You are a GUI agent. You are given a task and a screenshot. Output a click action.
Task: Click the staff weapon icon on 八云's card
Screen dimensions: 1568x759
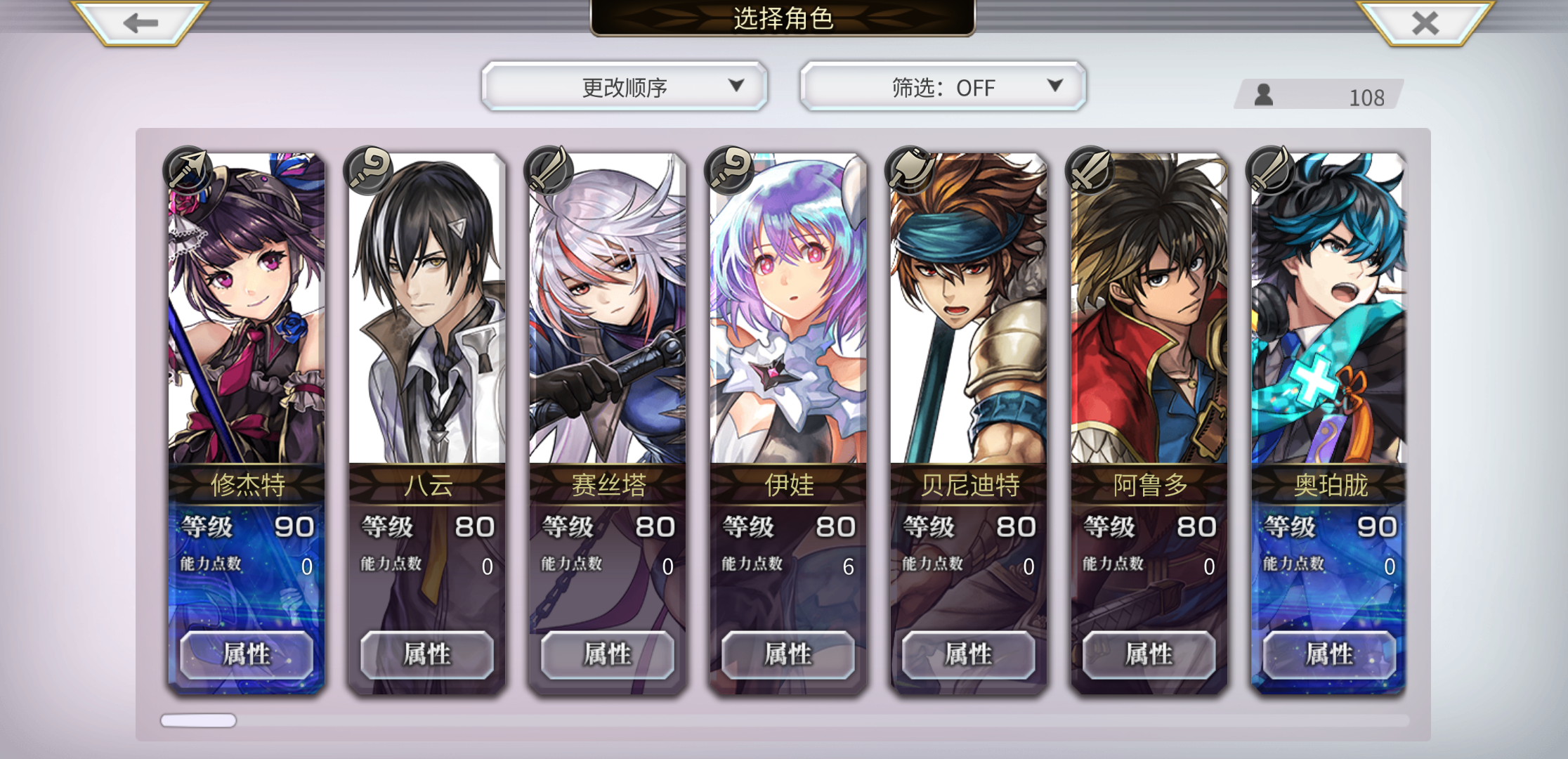click(367, 170)
